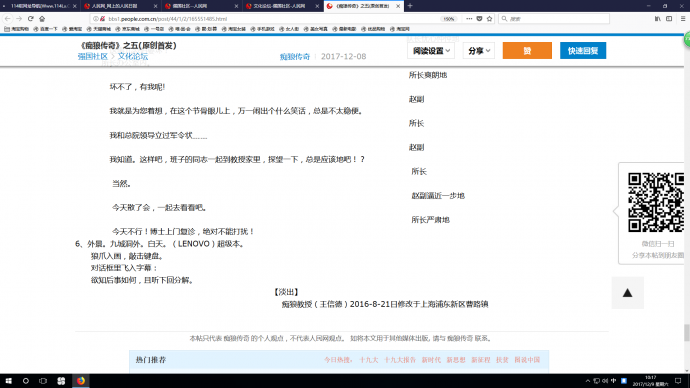Viewport: 690px width, 388px height.
Task: Switch to the 文化论坛 tab
Action: pos(282,6)
